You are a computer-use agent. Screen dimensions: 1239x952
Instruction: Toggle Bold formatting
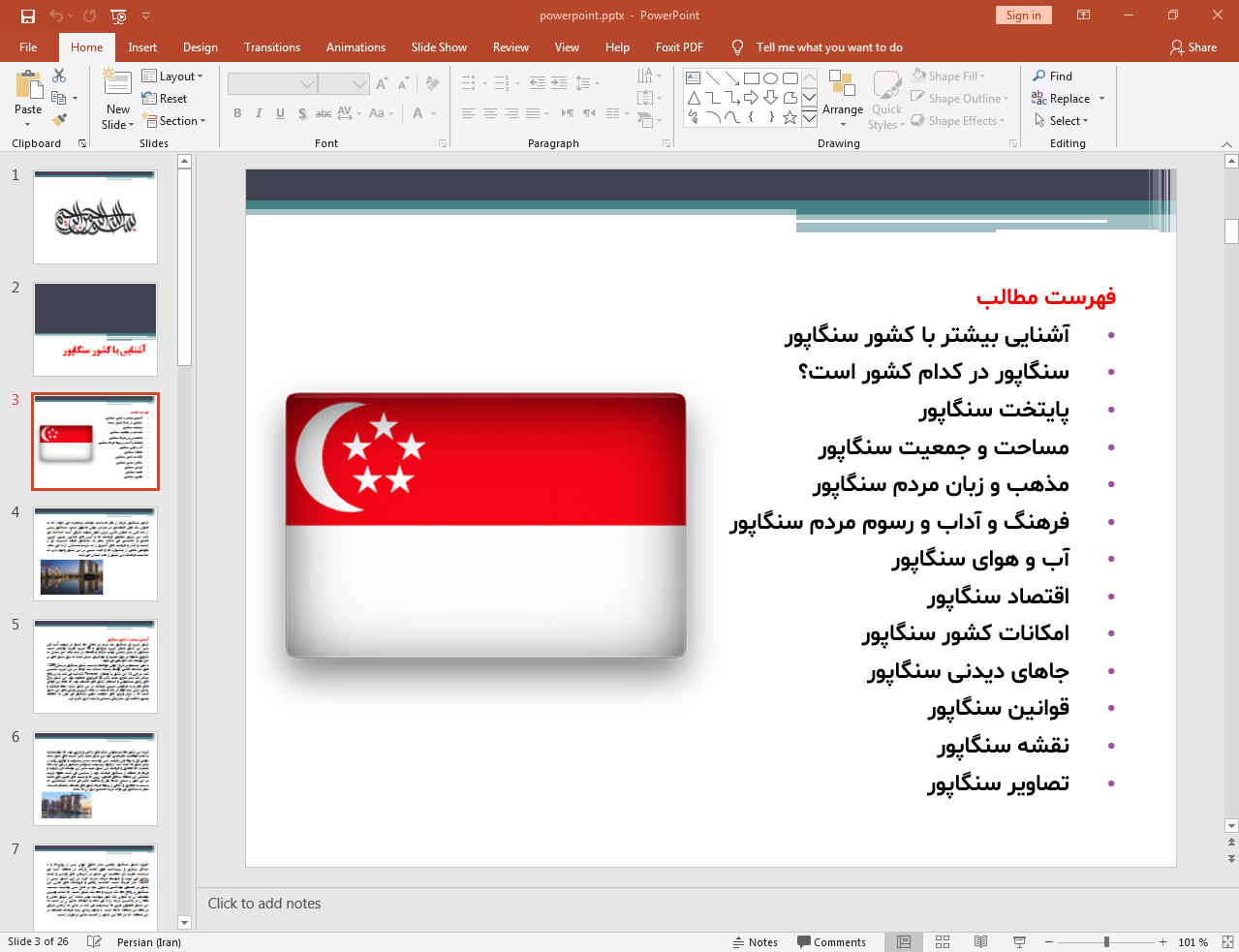coord(237,113)
